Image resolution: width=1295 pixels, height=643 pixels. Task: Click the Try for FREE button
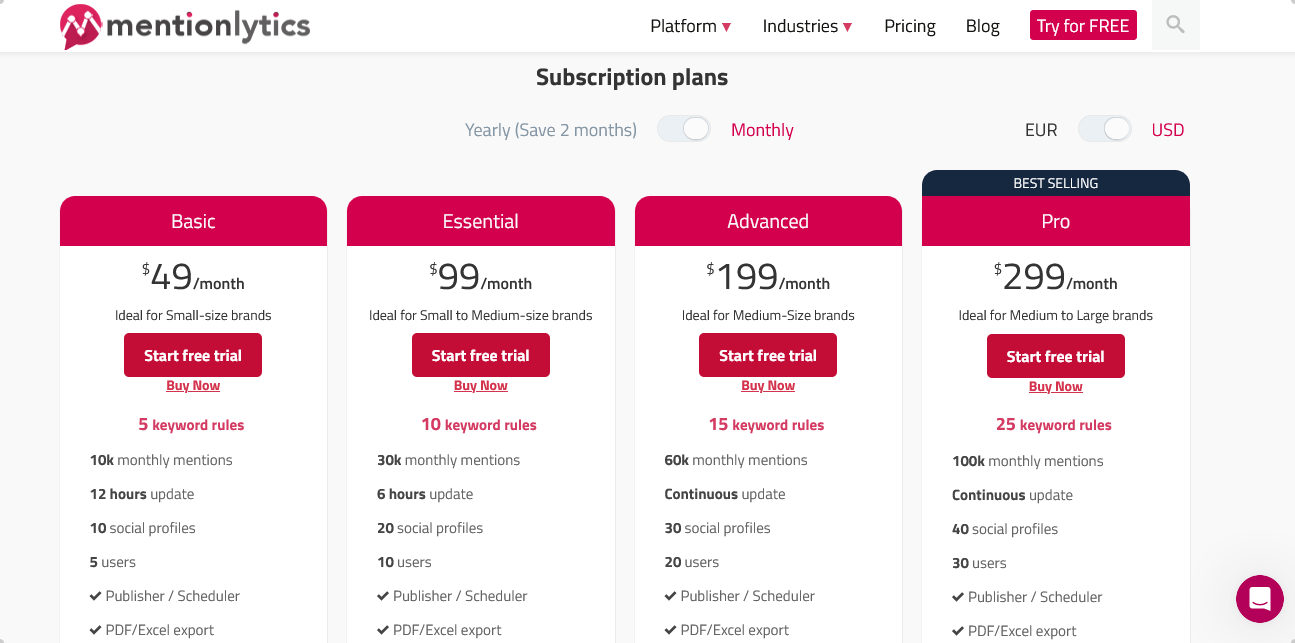coord(1083,26)
